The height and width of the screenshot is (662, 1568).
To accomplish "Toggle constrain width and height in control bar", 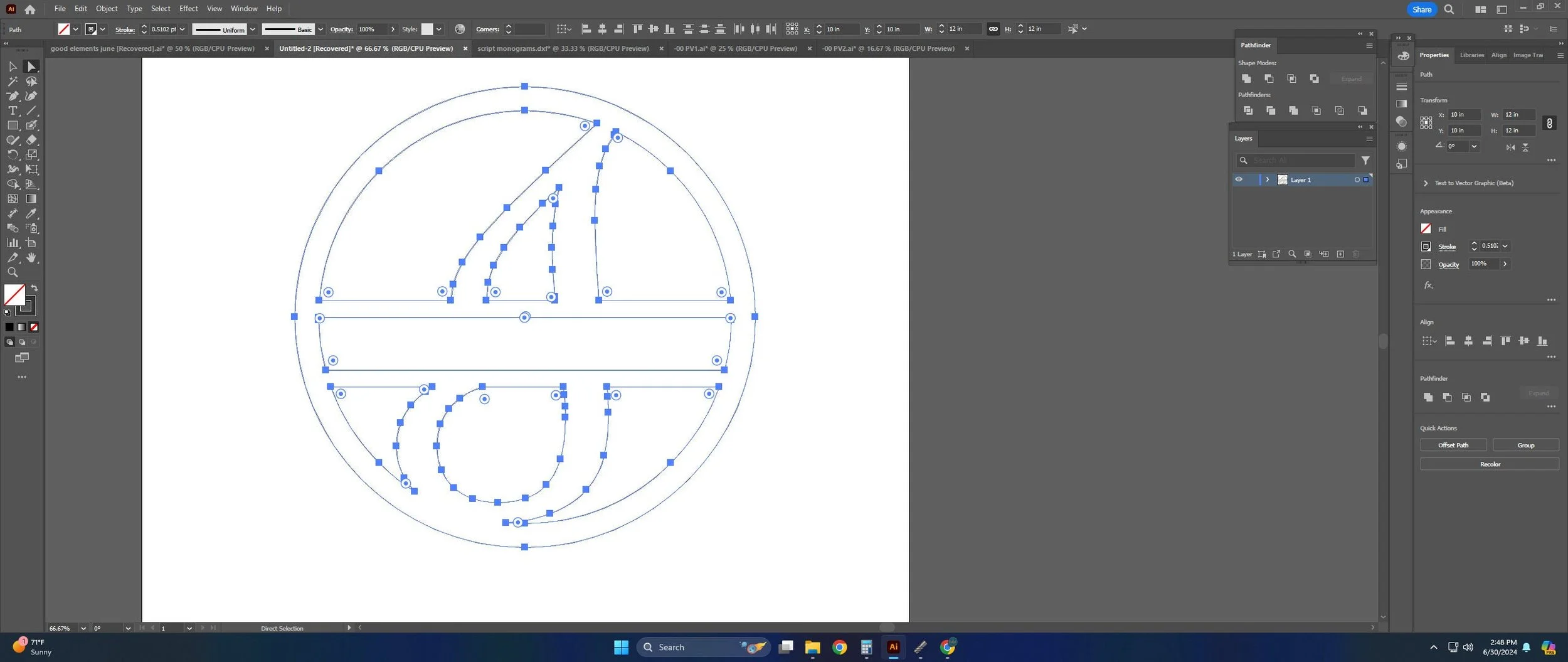I will 993,29.
